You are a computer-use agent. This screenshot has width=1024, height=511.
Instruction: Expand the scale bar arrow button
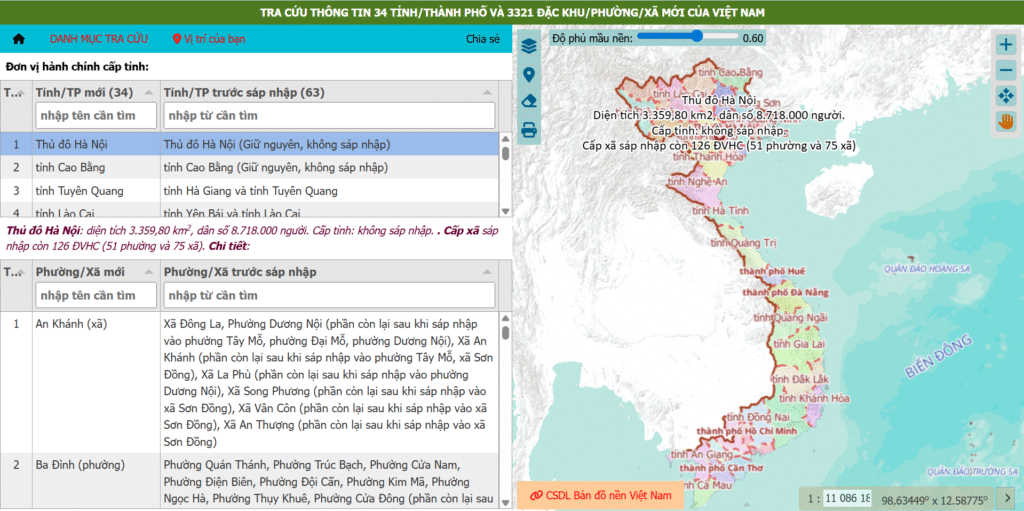(1007, 497)
